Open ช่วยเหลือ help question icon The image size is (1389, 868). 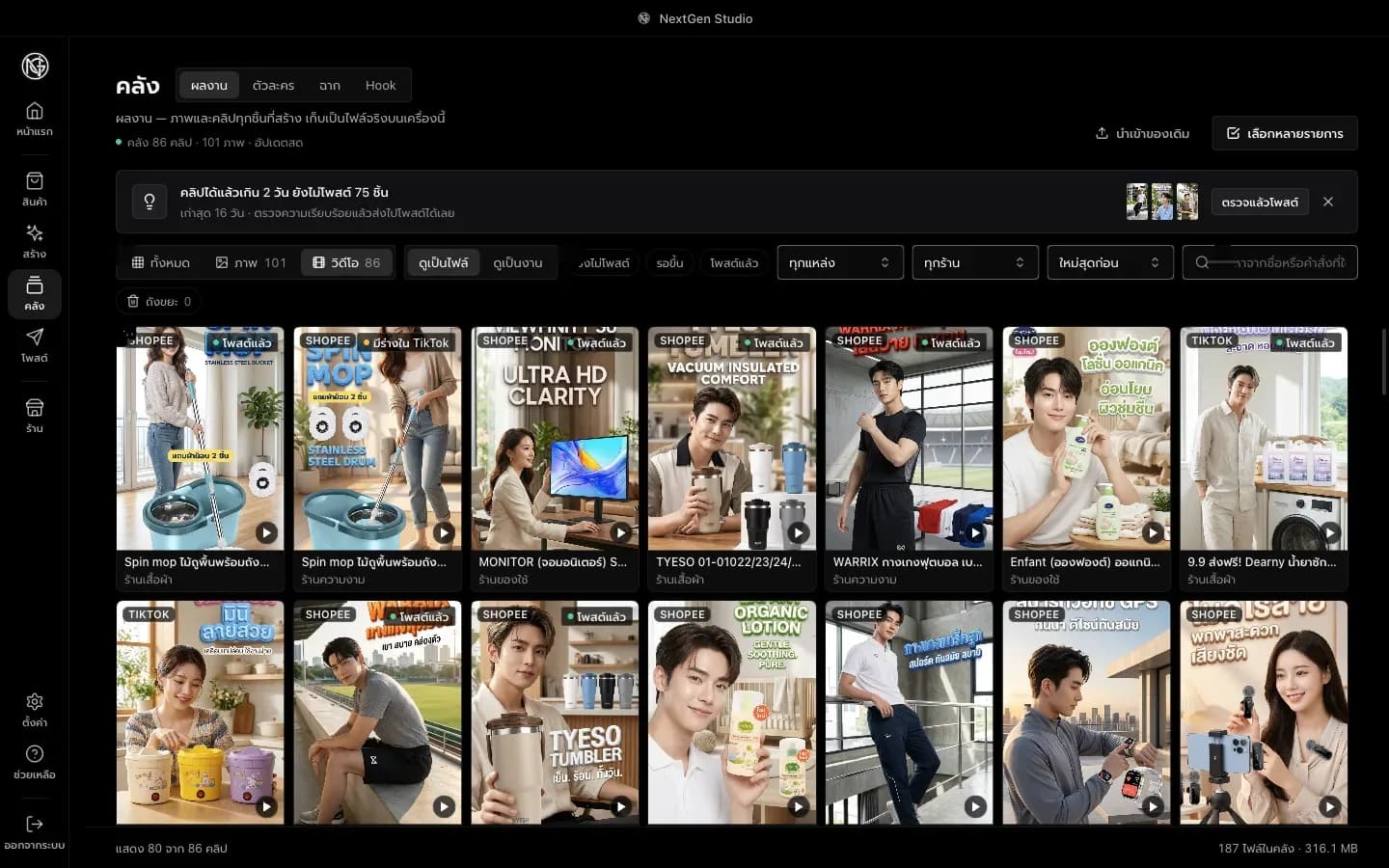(35, 762)
